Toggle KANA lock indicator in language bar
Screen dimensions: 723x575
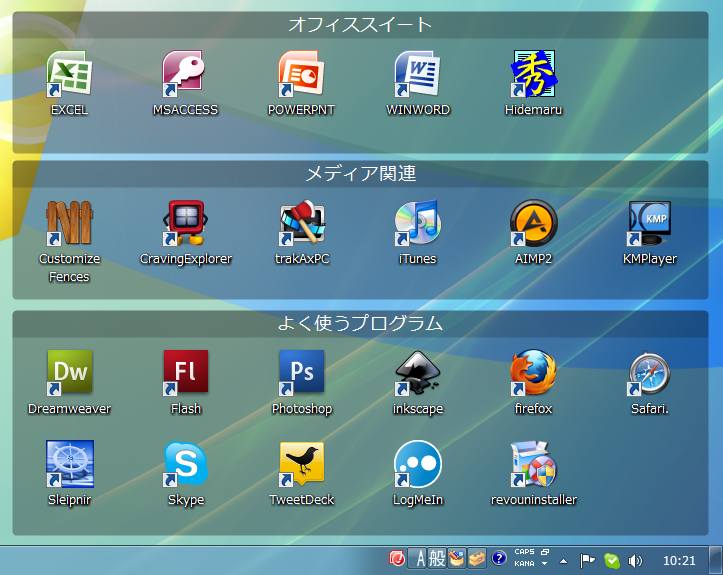524,563
